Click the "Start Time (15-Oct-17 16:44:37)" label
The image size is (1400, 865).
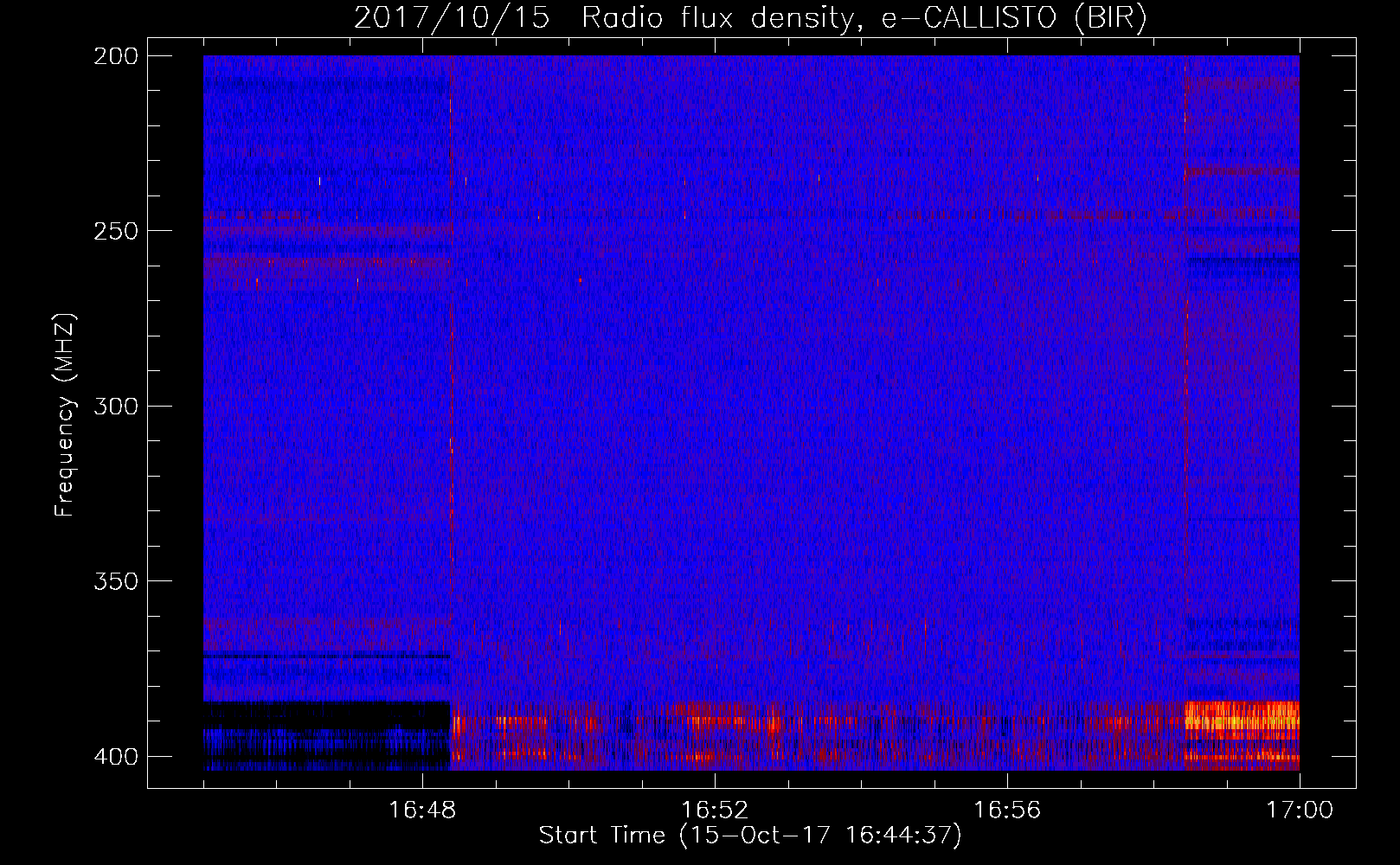click(x=750, y=836)
